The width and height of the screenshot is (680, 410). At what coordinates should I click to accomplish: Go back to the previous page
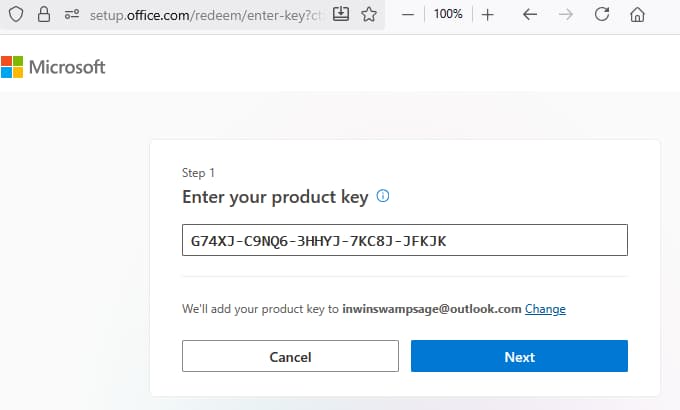pyautogui.click(x=530, y=15)
